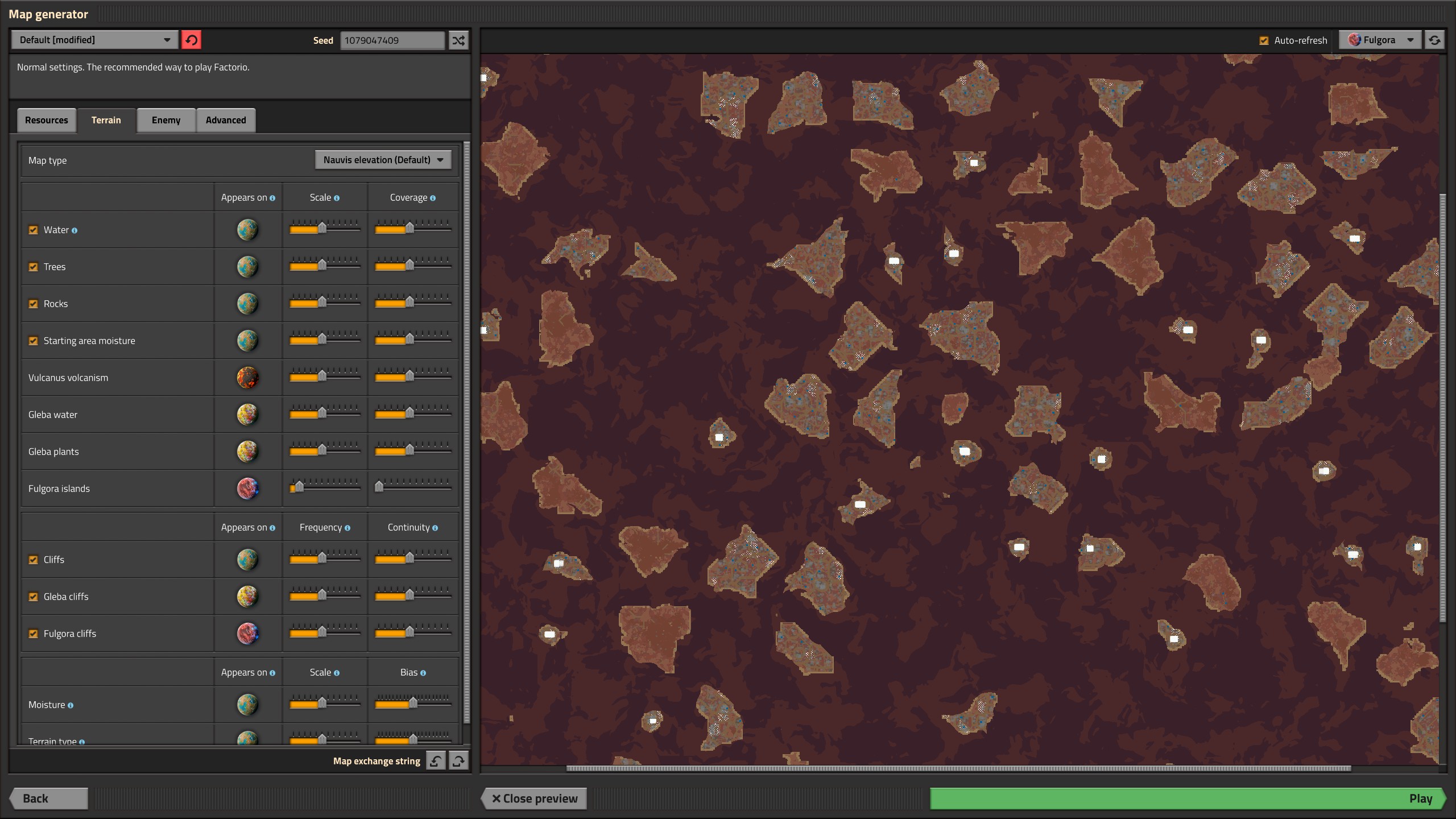The image size is (1456, 819).
Task: Click Gleba planet icon in Gleba cliffs row
Action: pos(247,597)
